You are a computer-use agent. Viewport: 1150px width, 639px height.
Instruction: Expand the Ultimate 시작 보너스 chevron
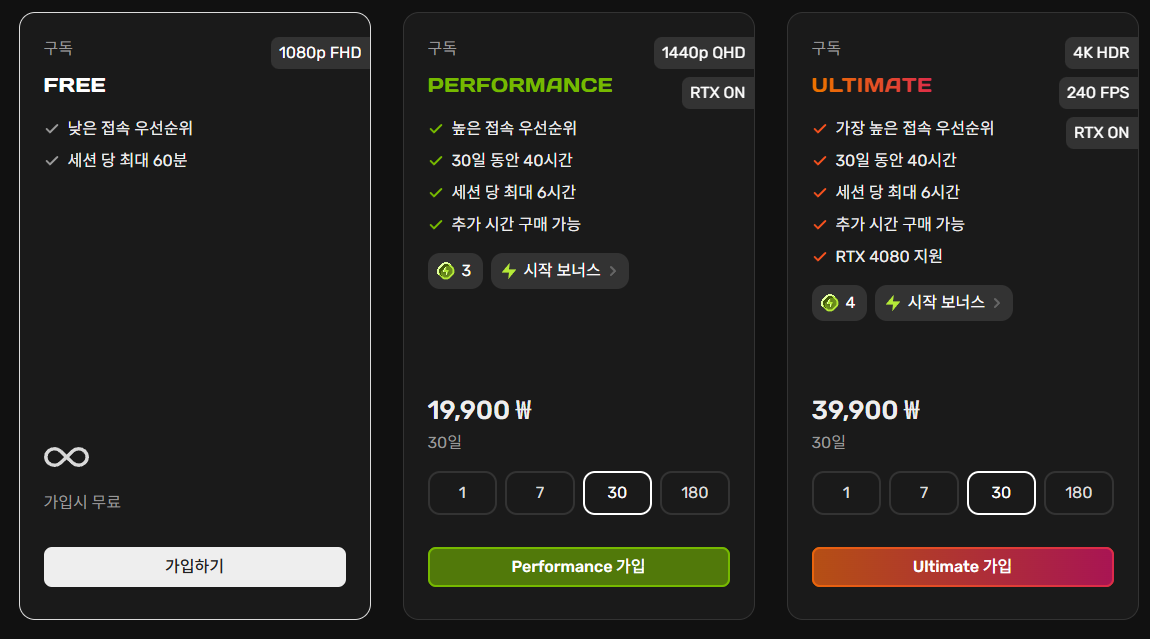997,303
